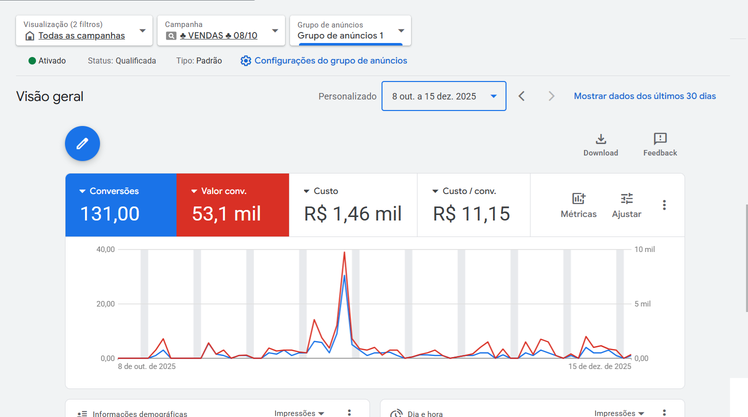Download the overview report

[x=601, y=145]
